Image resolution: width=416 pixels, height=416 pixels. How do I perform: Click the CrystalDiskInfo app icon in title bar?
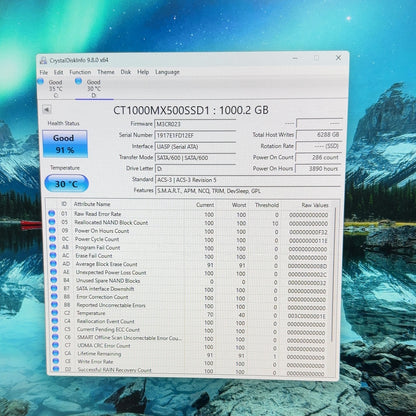(43, 60)
